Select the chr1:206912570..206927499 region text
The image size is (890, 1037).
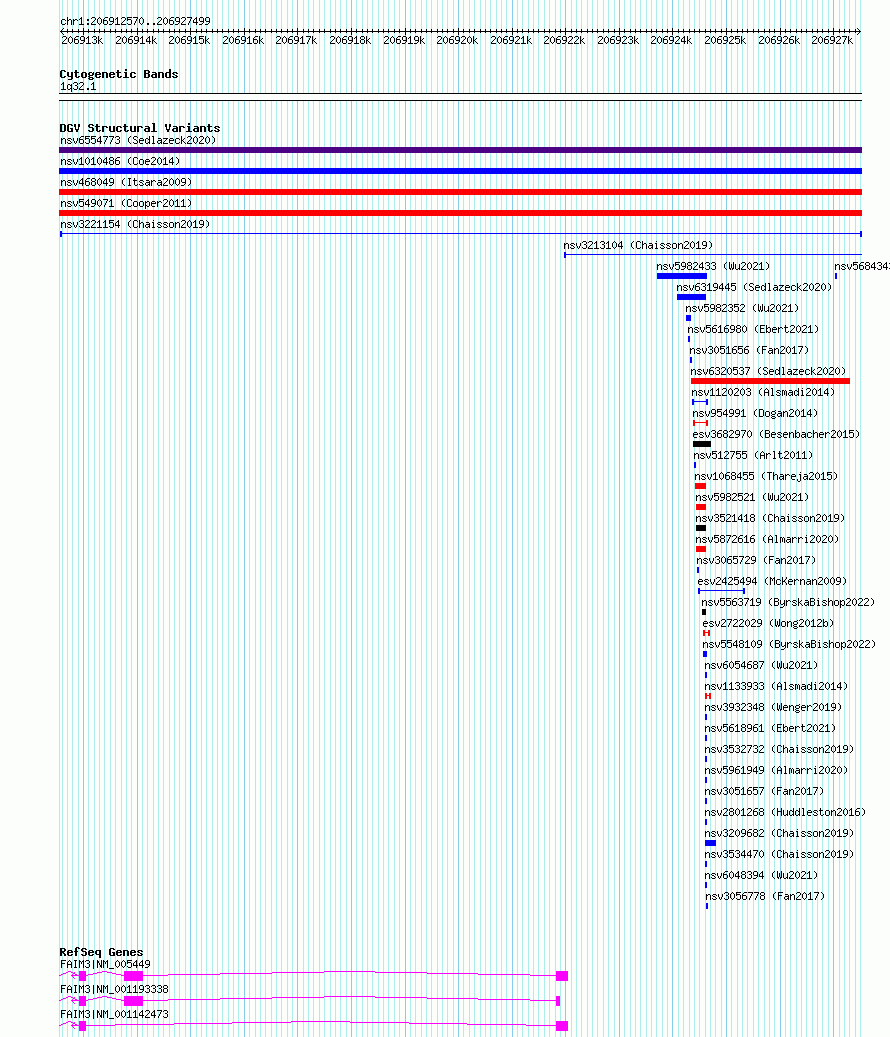[x=136, y=21]
